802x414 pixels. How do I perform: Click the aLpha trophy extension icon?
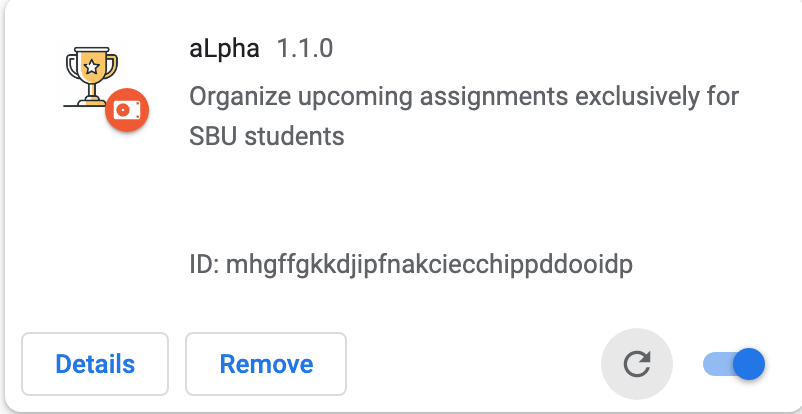coord(92,77)
